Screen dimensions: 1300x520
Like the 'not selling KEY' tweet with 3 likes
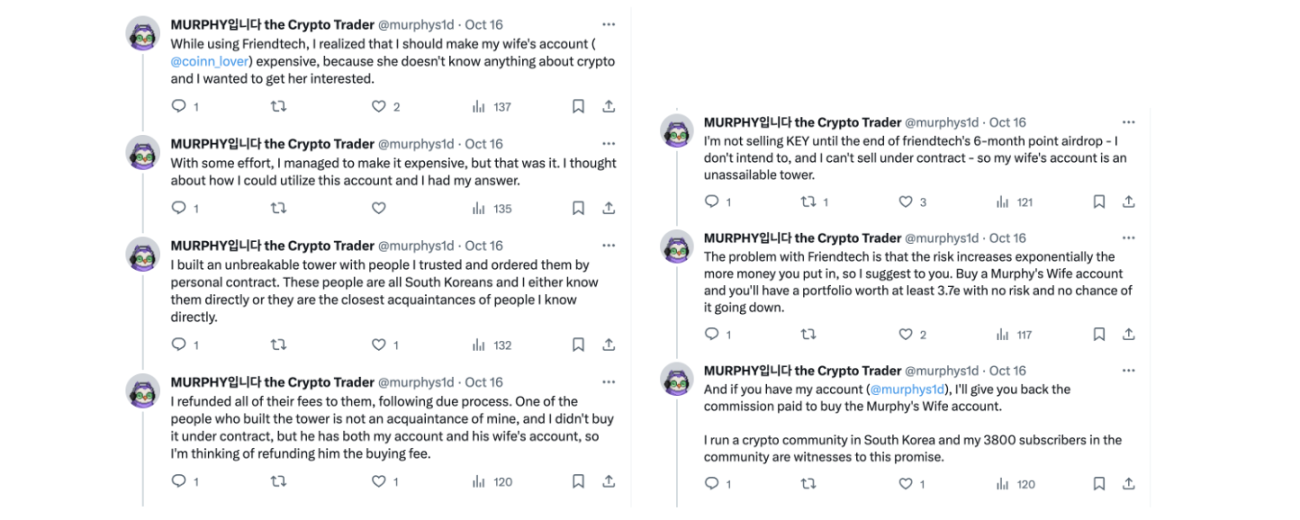click(x=911, y=202)
